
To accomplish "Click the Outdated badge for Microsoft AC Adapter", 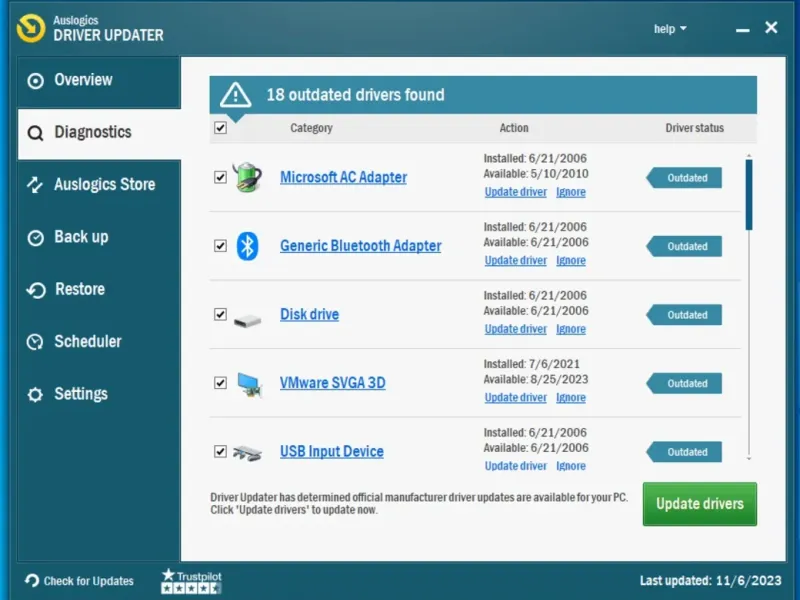I will pos(684,178).
